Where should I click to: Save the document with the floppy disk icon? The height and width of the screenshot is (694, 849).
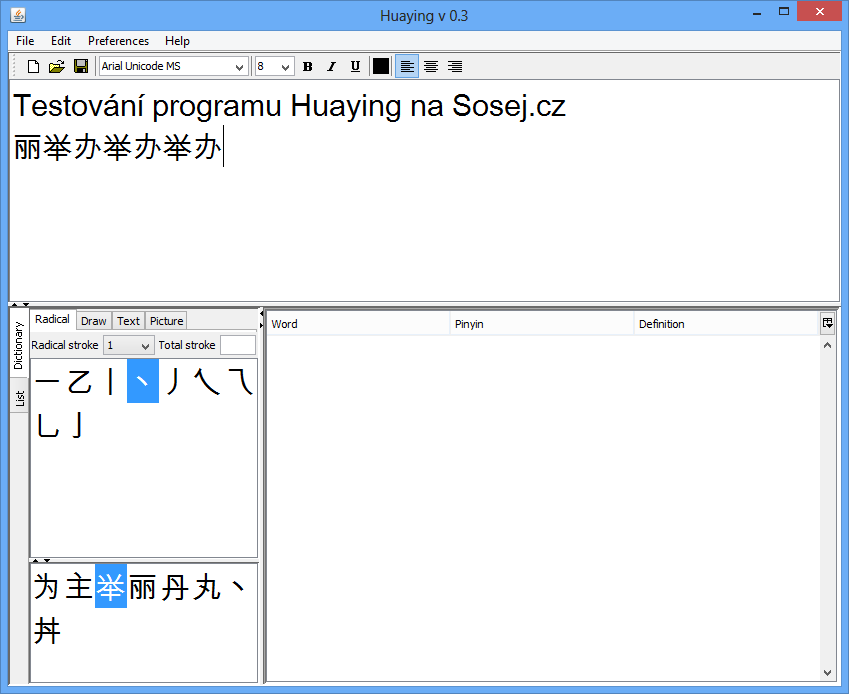coord(81,67)
